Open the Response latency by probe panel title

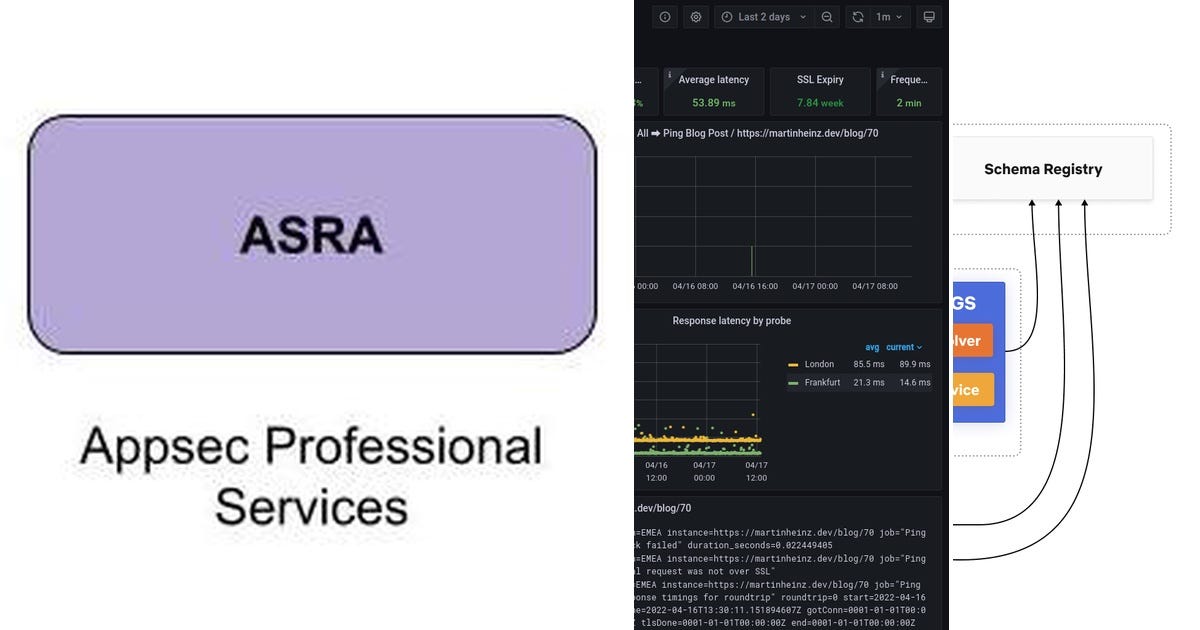coord(732,321)
